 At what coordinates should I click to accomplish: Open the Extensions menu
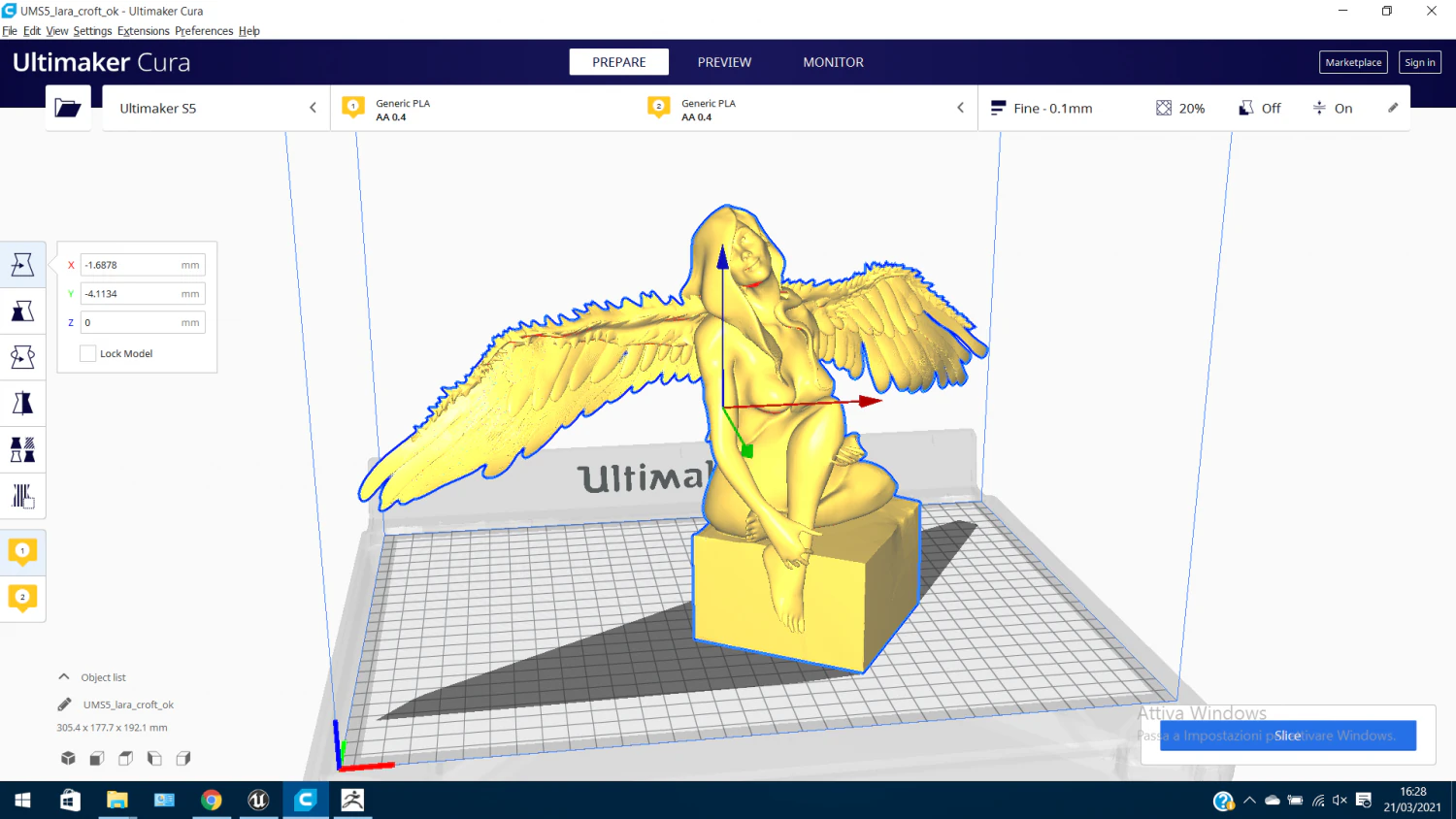[x=144, y=31]
